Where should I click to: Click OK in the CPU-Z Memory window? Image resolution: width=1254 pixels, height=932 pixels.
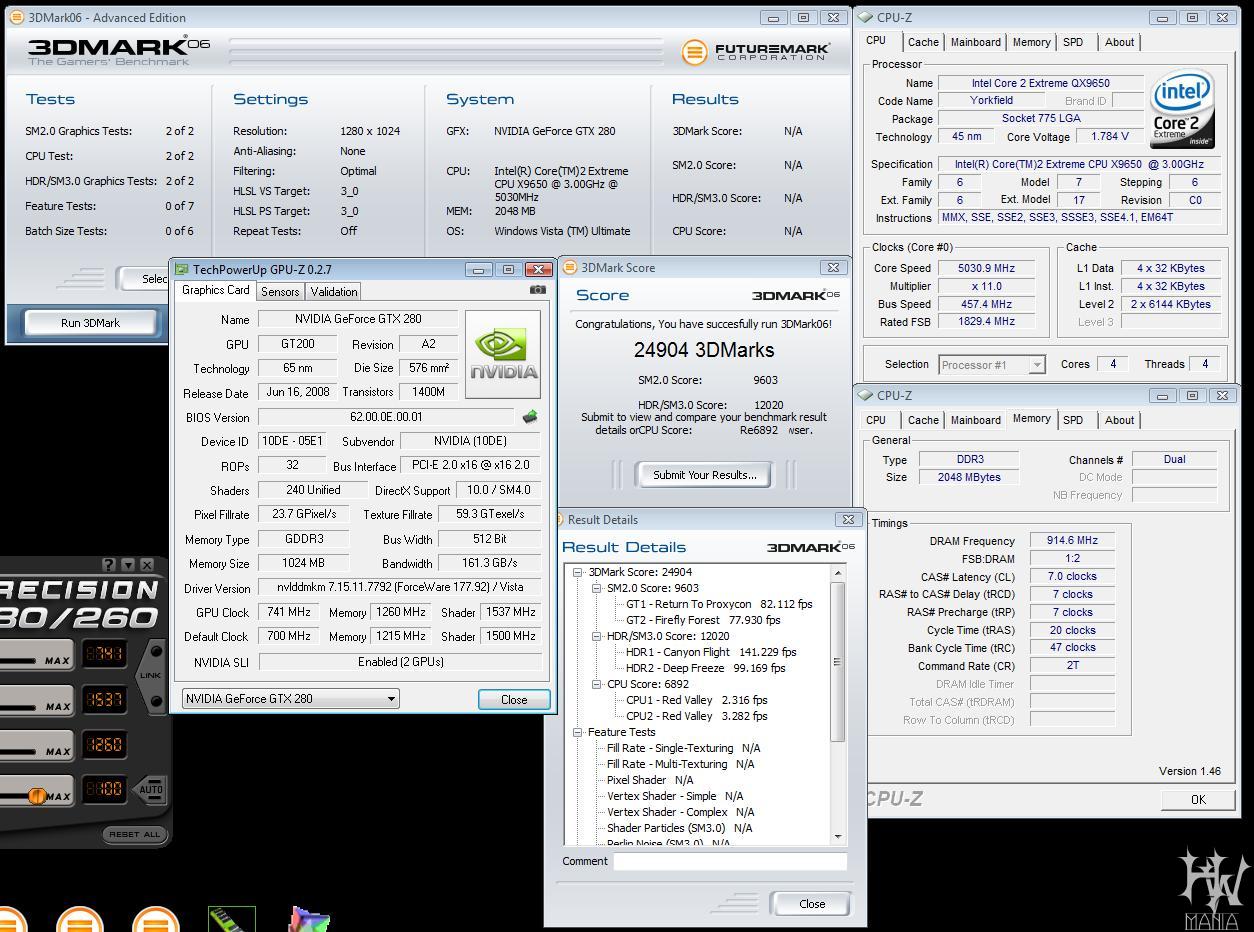tap(1198, 799)
